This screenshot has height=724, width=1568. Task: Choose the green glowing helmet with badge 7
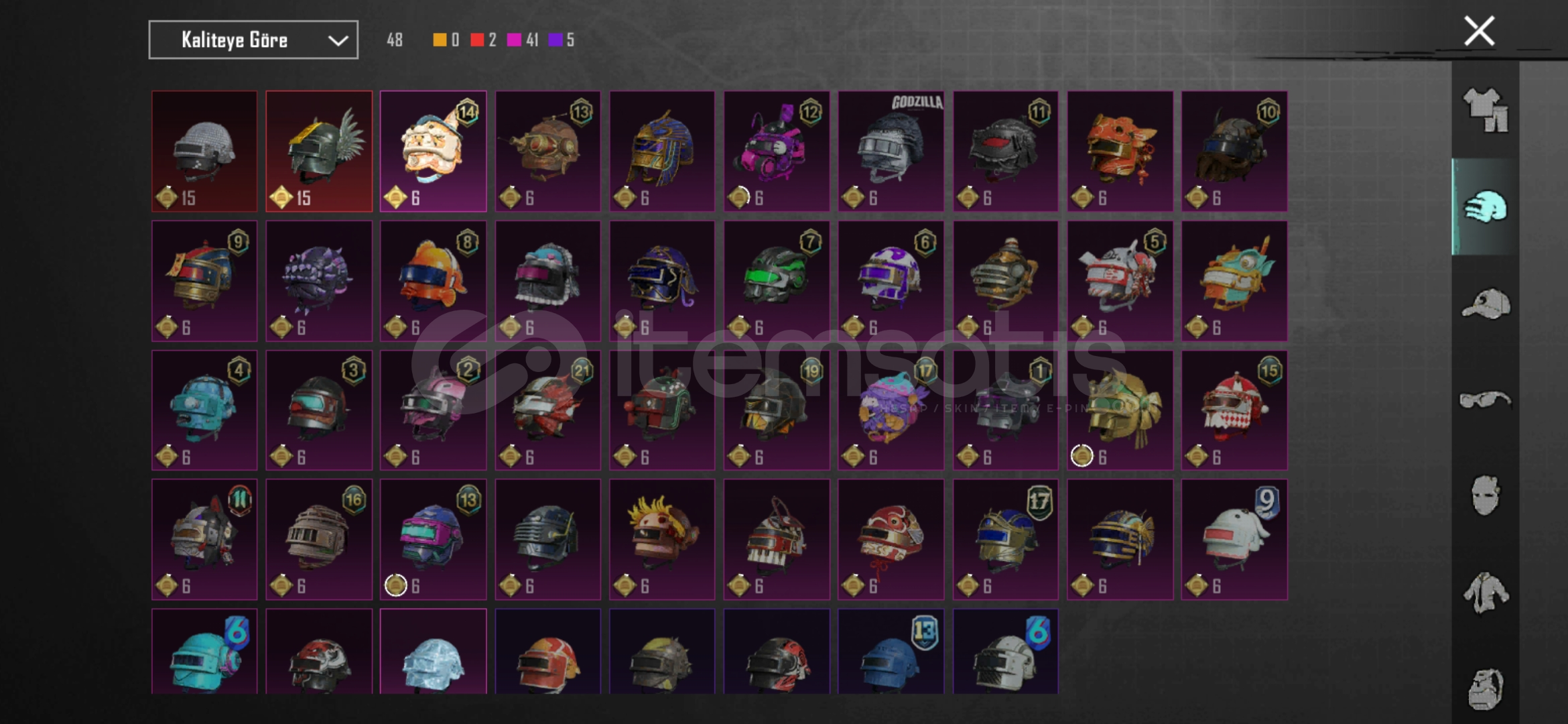777,281
